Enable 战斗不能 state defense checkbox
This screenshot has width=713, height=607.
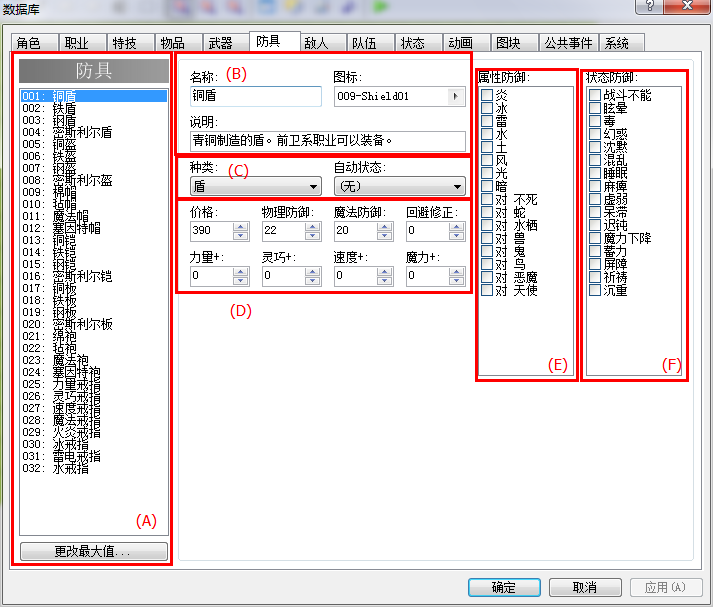[x=595, y=95]
